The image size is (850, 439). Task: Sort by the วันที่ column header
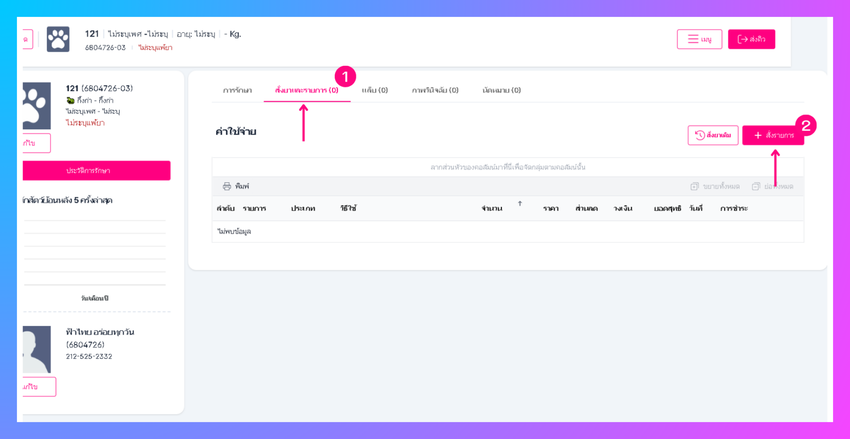[x=696, y=209]
